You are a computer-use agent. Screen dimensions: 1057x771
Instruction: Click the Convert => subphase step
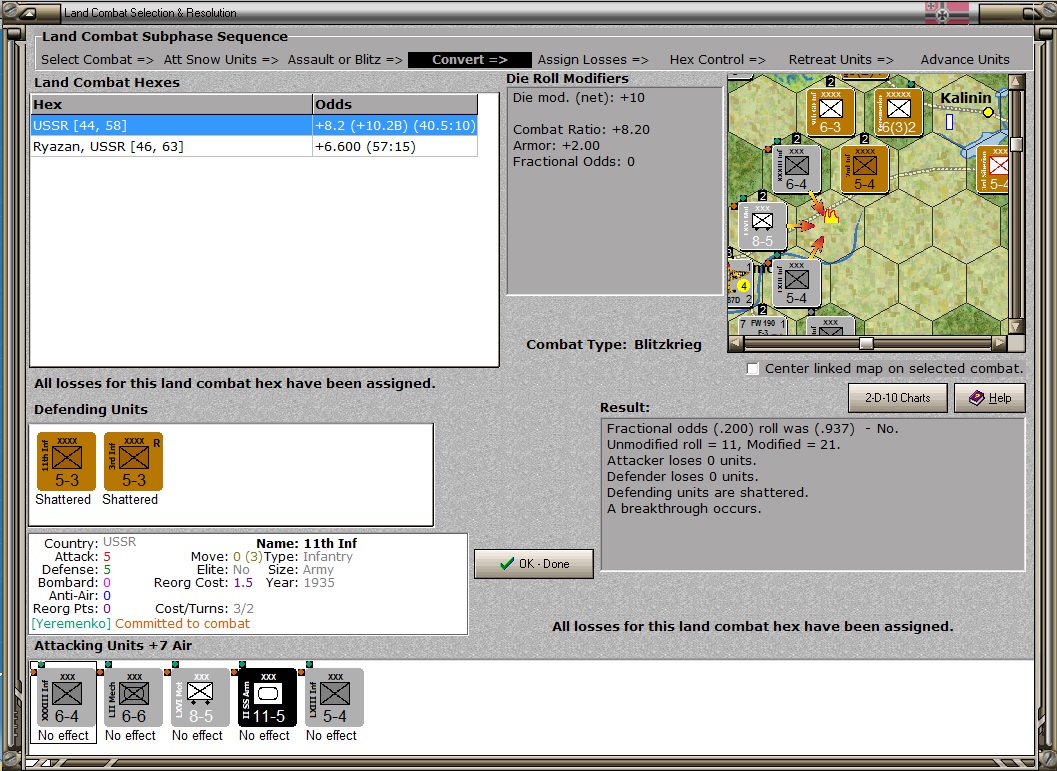pyautogui.click(x=470, y=59)
